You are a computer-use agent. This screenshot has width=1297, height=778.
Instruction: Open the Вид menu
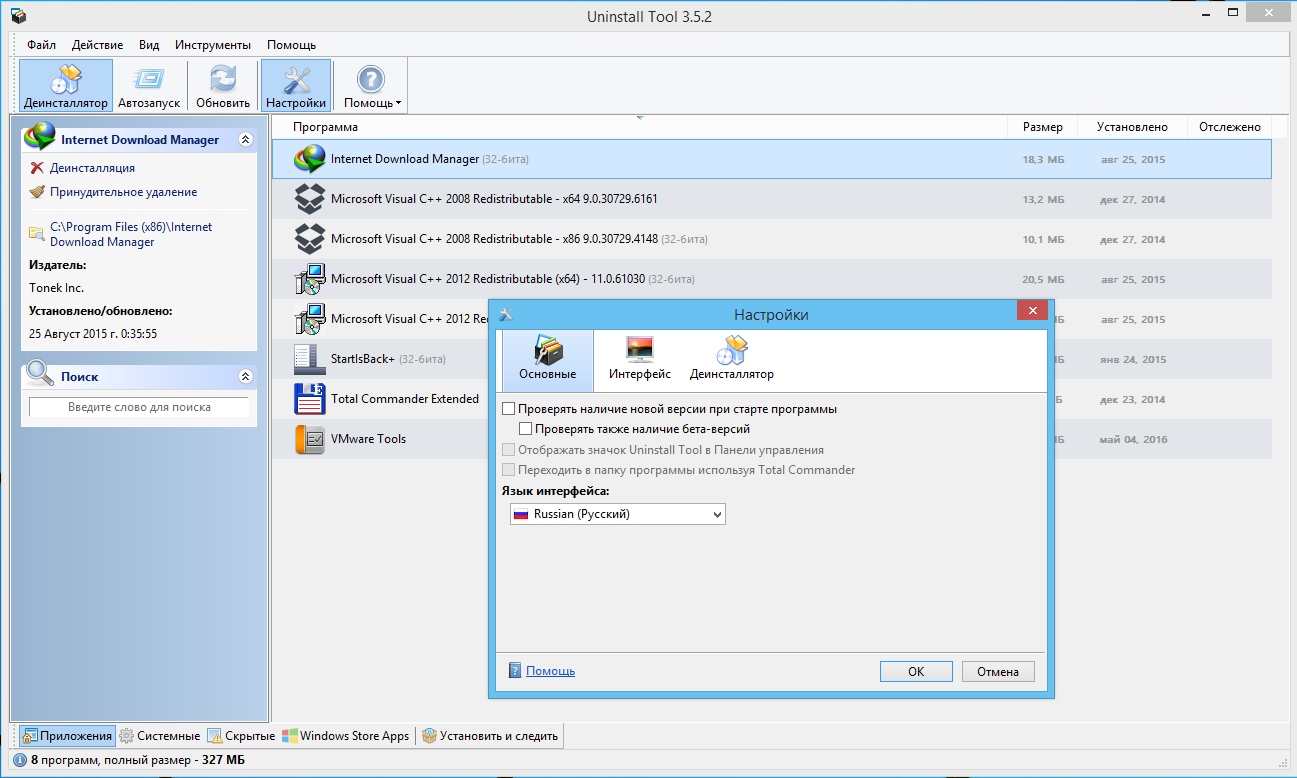[x=149, y=45]
